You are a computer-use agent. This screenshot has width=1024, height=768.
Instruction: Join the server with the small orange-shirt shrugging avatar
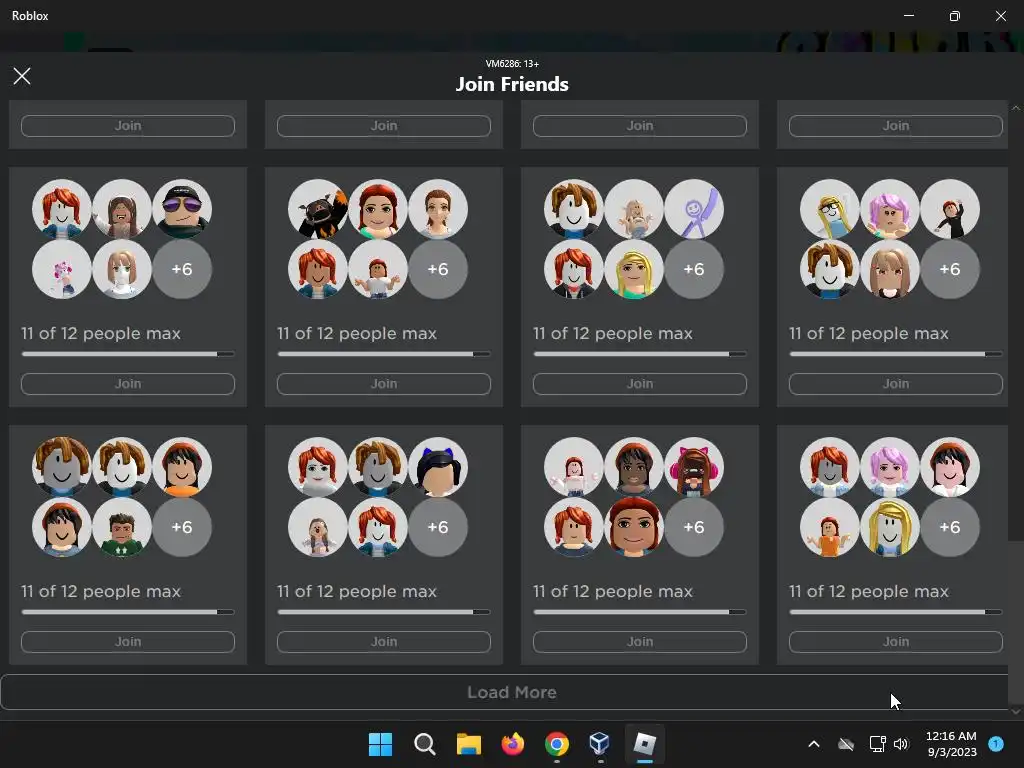(x=896, y=642)
